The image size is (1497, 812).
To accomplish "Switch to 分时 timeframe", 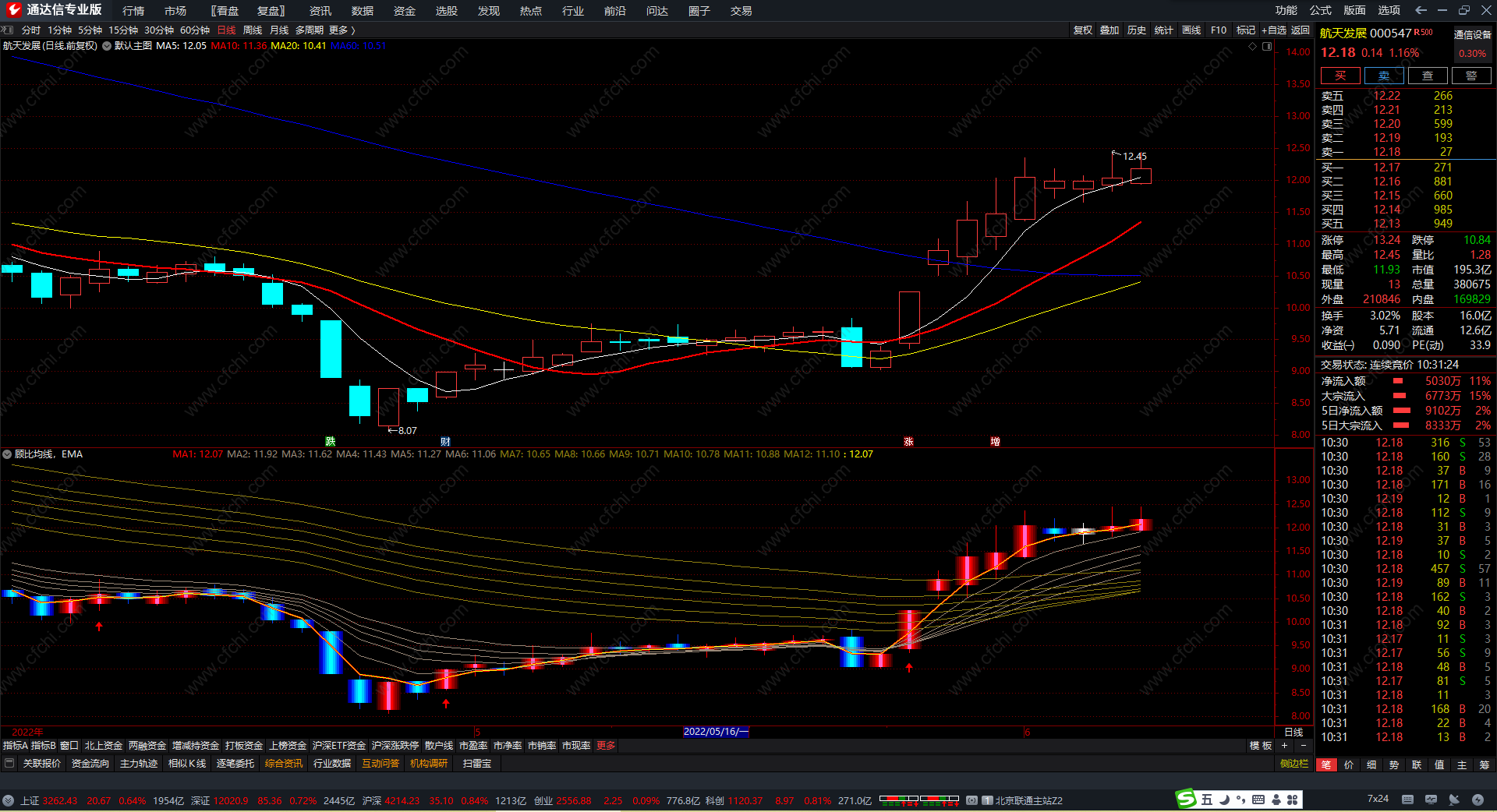I will (x=31, y=30).
